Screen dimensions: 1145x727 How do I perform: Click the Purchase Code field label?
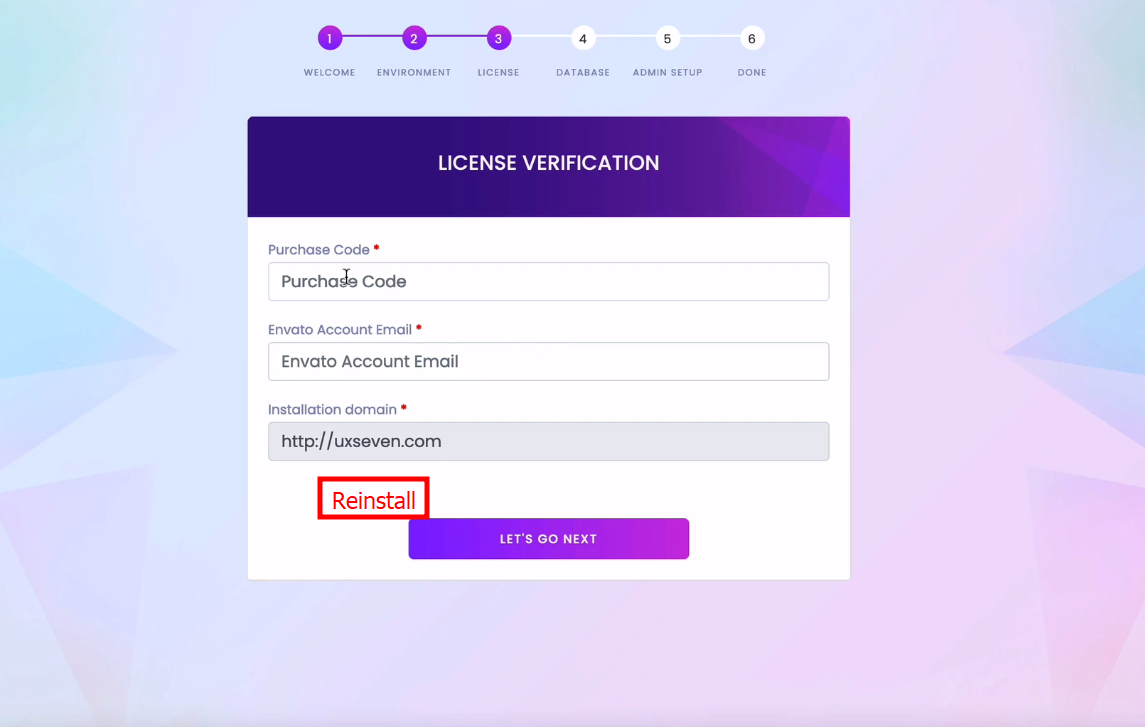pos(319,250)
